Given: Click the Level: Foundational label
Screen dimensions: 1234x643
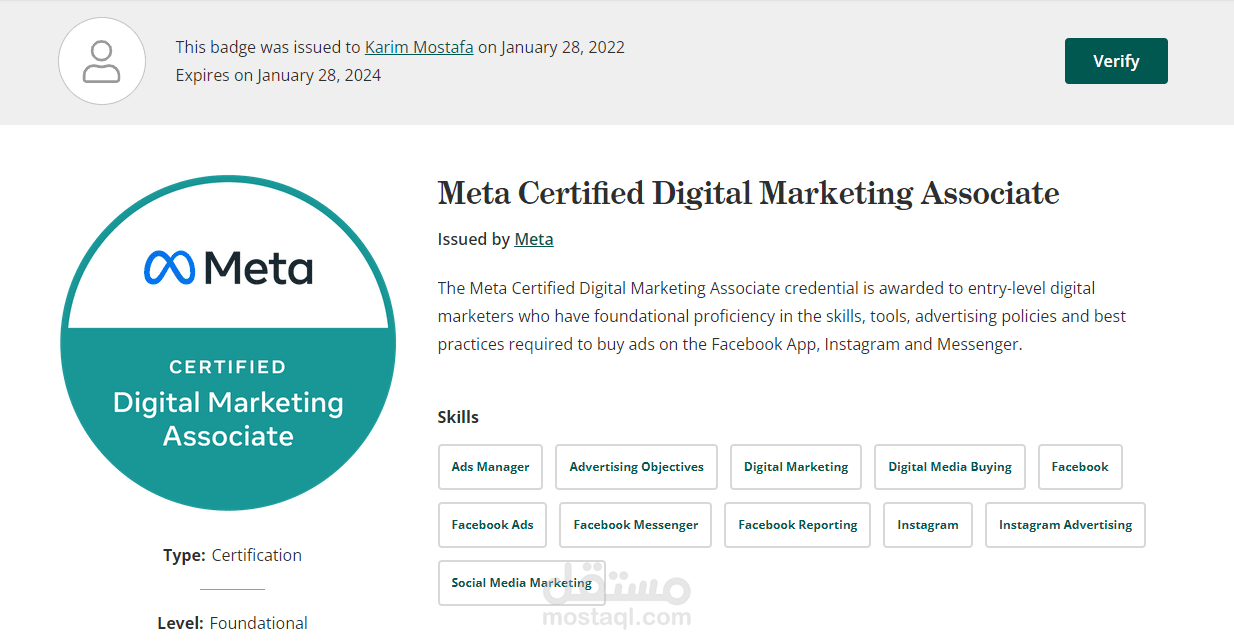Looking at the screenshot, I should click(x=232, y=623).
